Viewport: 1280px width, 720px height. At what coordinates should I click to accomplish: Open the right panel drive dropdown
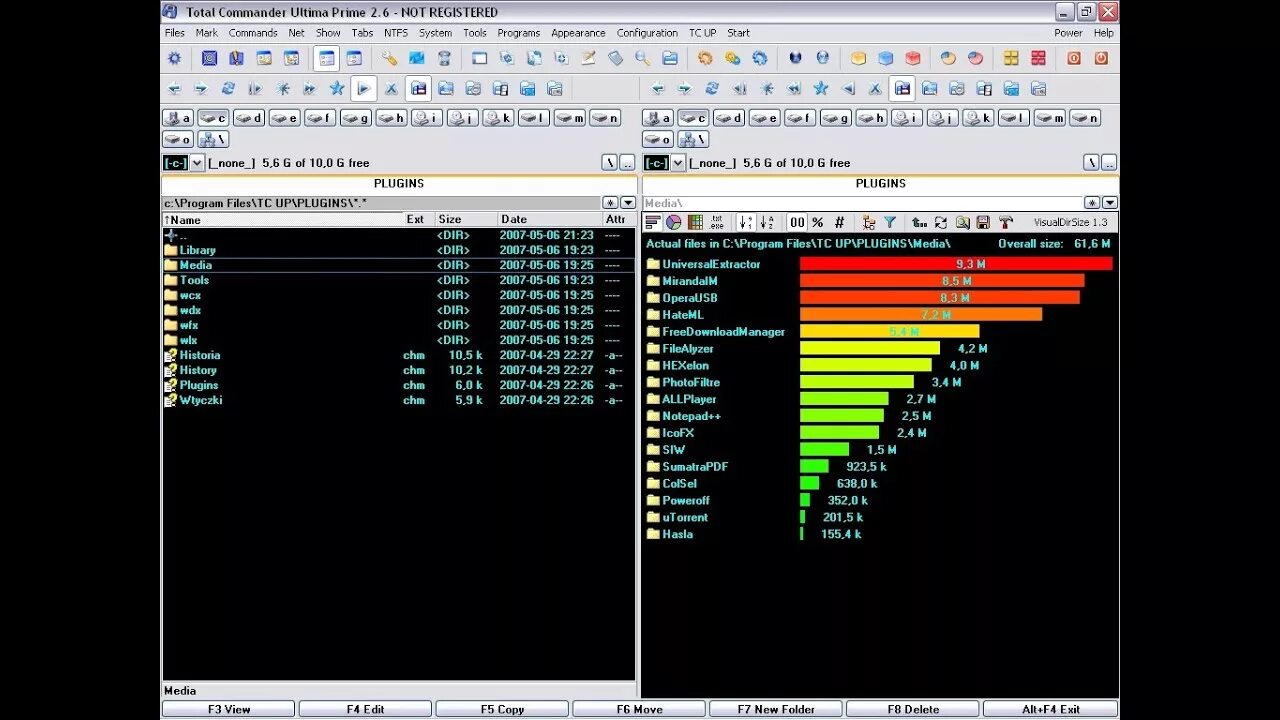point(679,163)
